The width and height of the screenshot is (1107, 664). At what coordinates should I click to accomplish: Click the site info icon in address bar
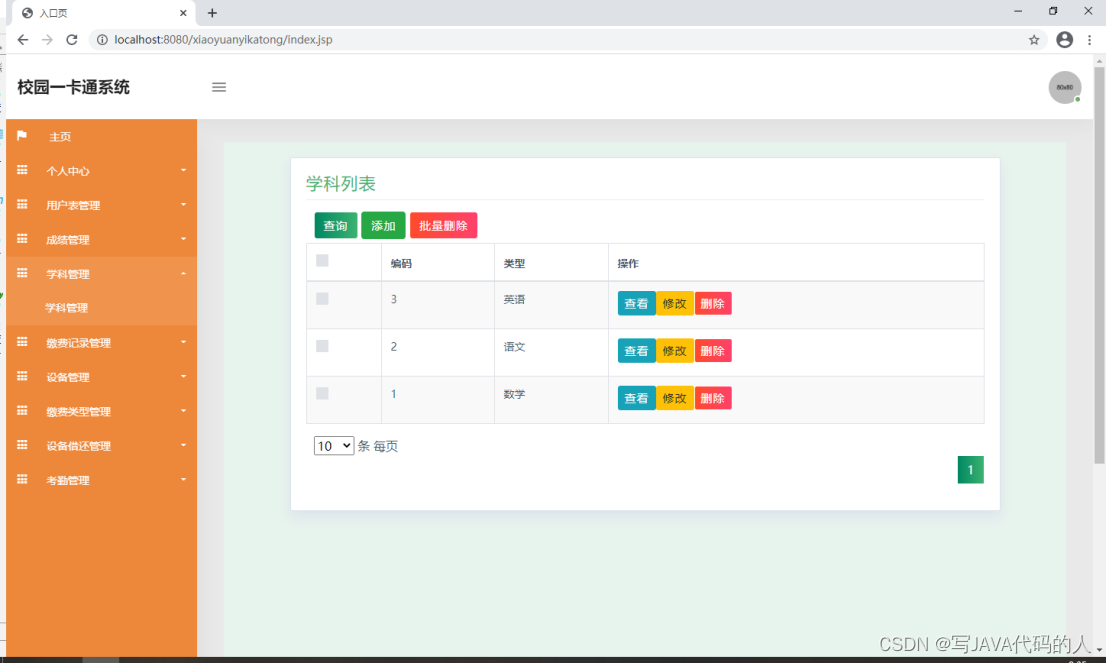(102, 40)
